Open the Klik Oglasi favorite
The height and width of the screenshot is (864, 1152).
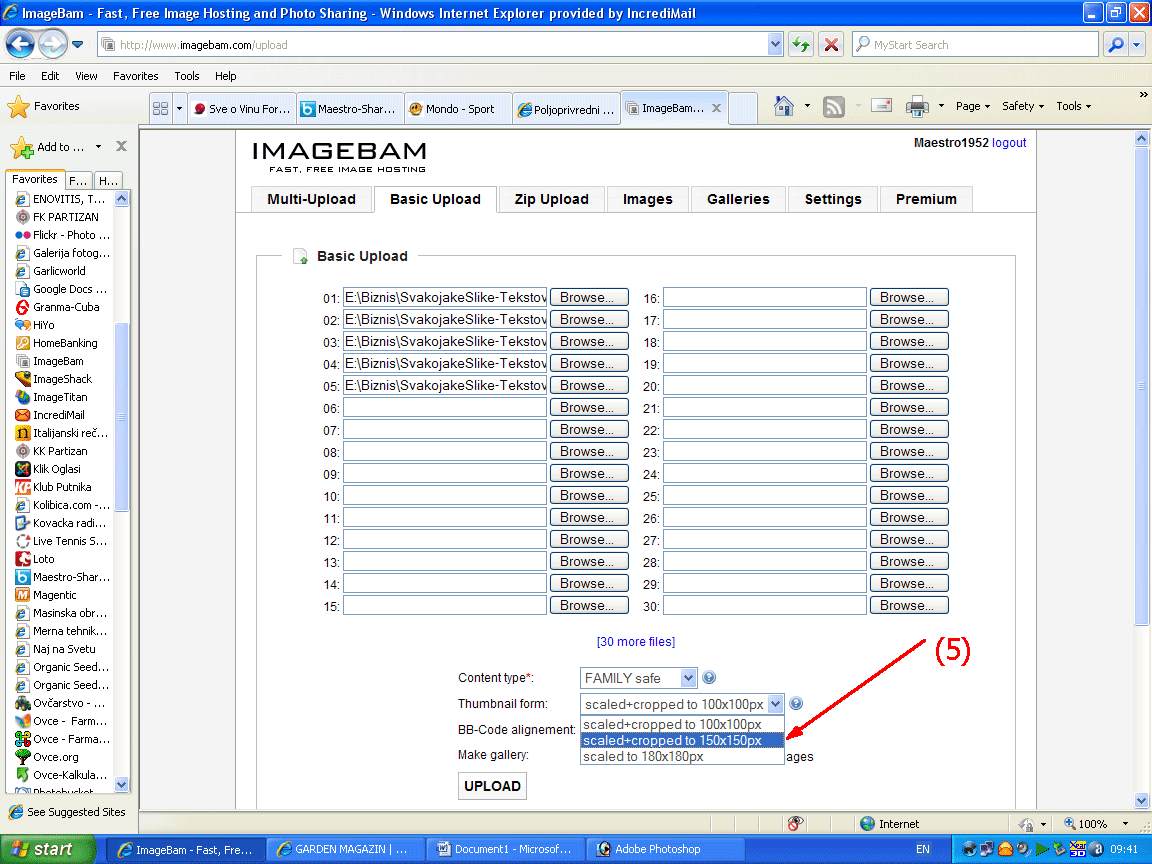coord(48,469)
